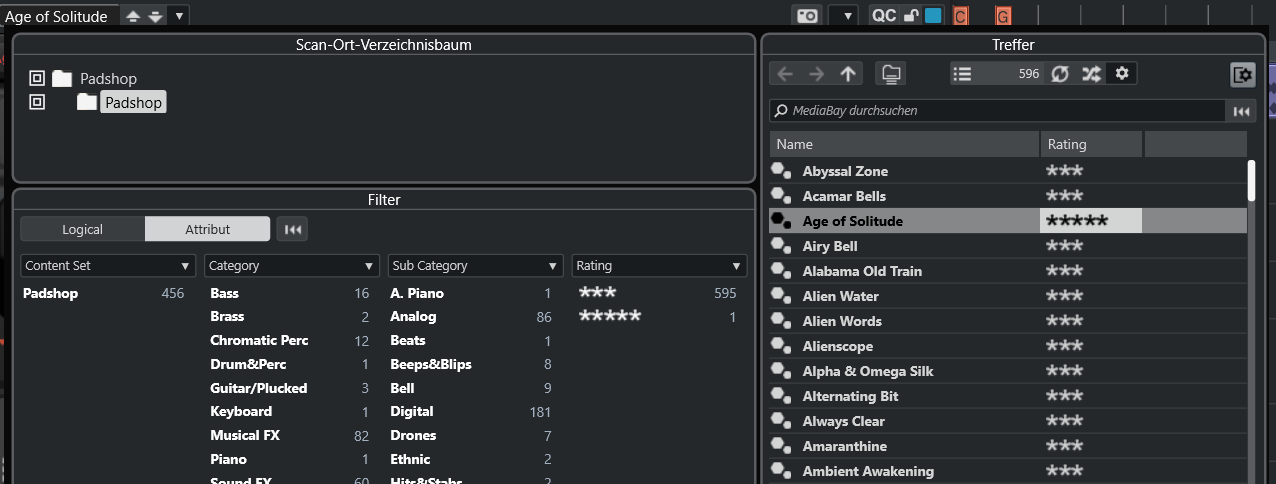Select the Attribut filter tab
Image resolution: width=1276 pixels, height=484 pixels.
207,229
